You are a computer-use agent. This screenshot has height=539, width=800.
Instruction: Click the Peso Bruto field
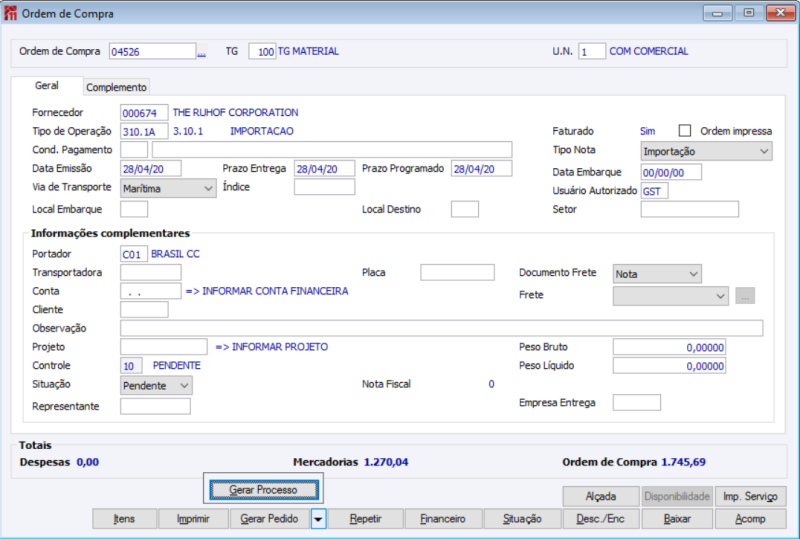pos(669,348)
